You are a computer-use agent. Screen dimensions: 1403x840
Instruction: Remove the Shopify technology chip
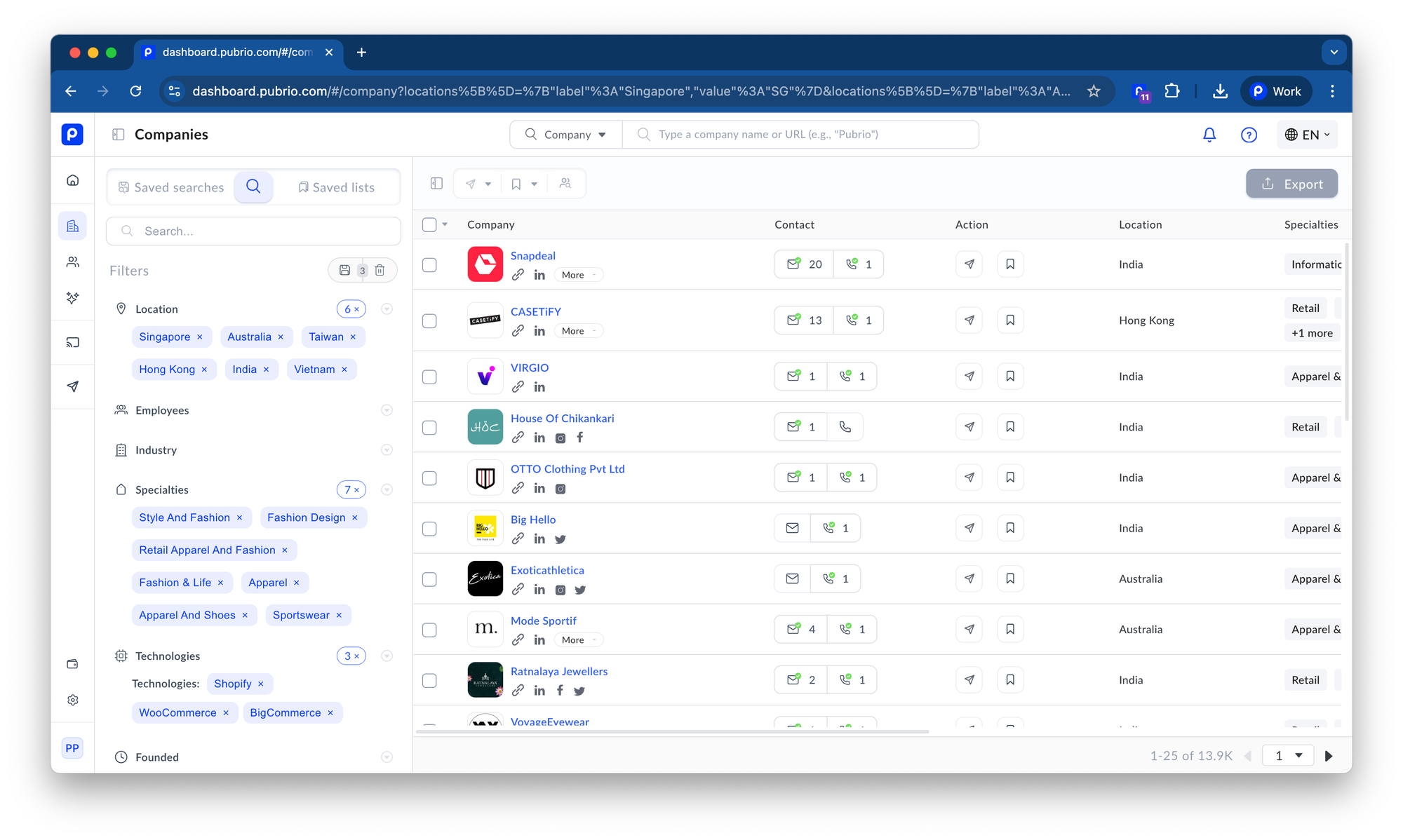click(261, 684)
